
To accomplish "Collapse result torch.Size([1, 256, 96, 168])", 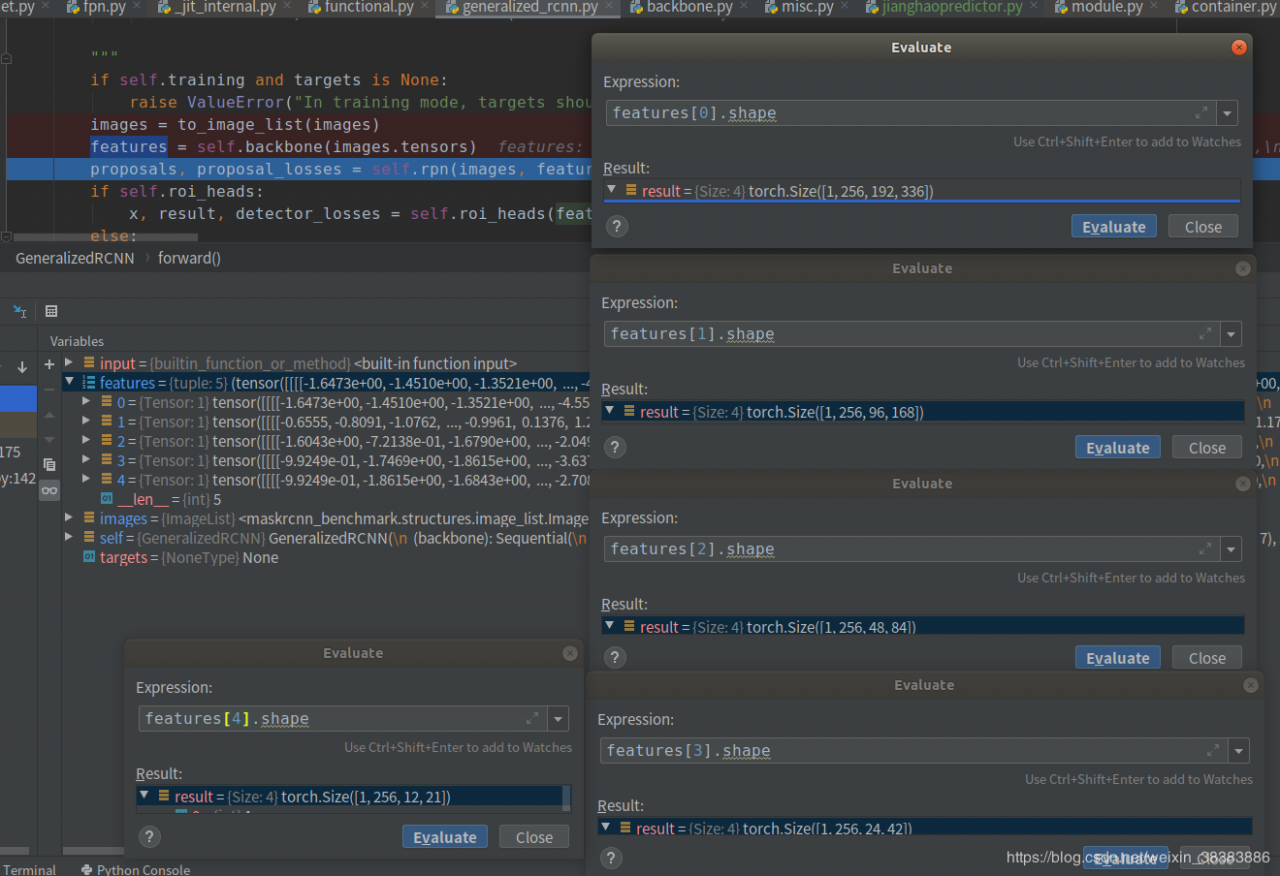I will tap(609, 411).
